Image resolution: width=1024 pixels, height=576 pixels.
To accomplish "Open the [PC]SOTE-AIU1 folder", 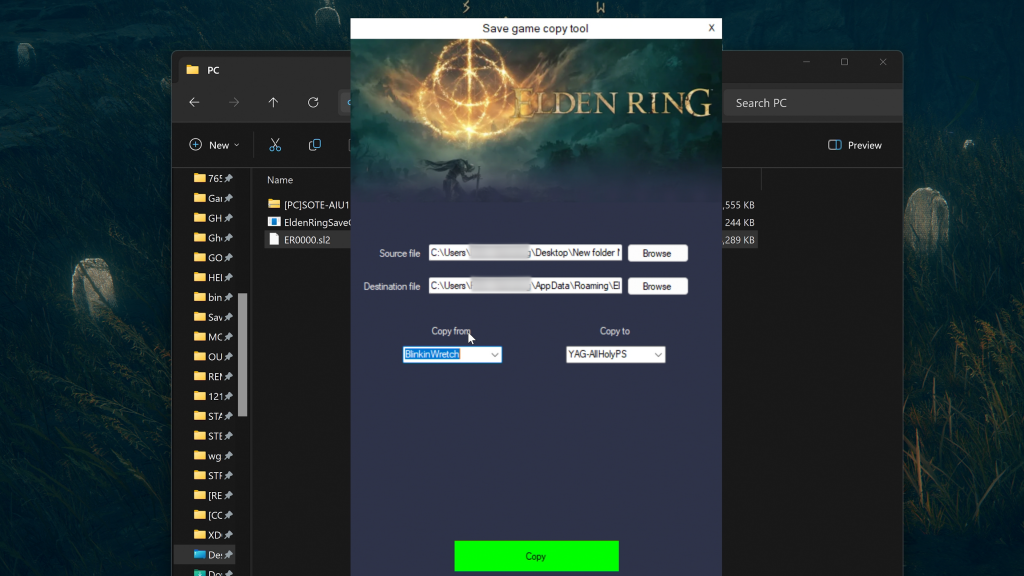I will tap(315, 204).
